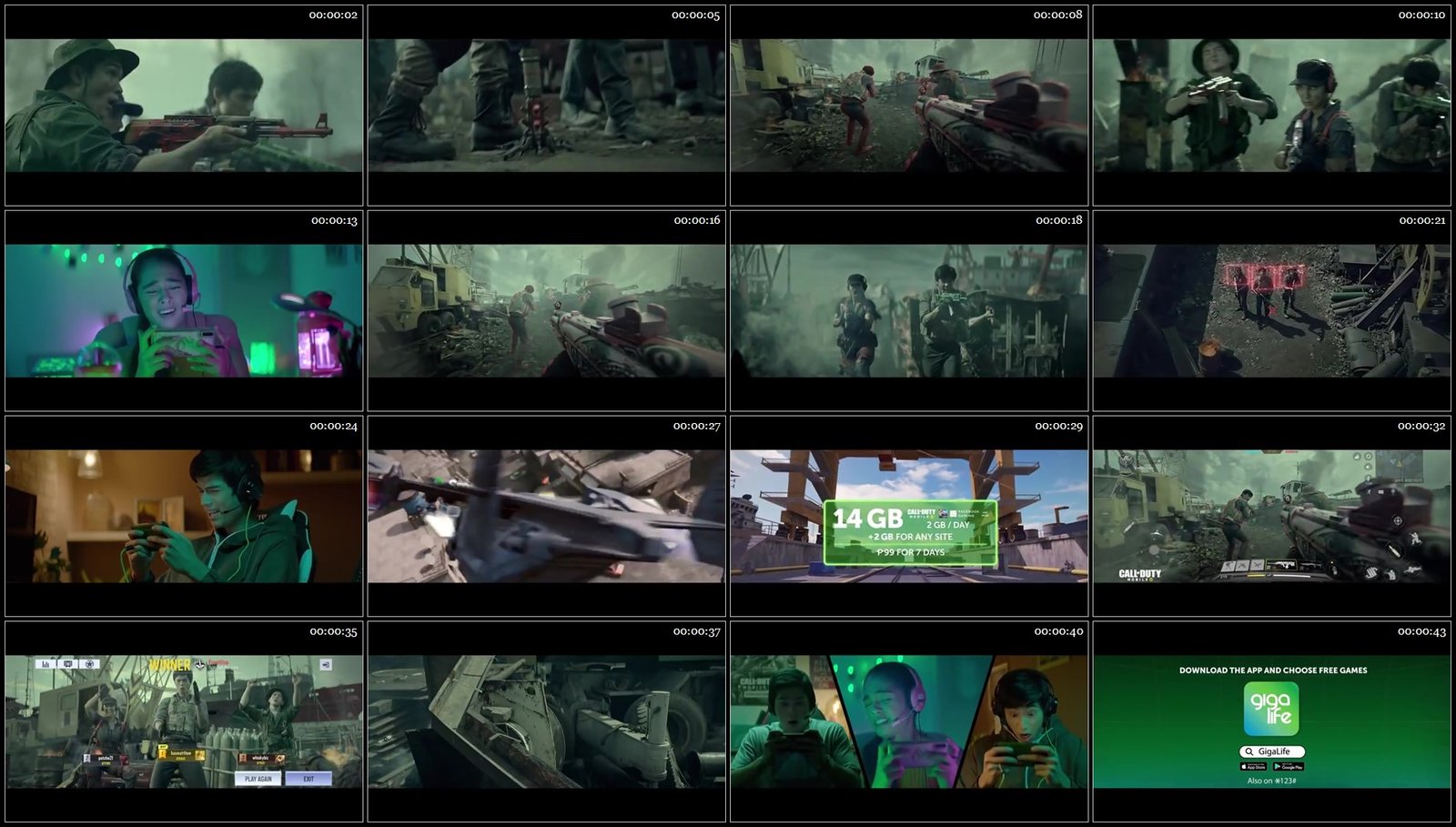
Task: Click the EXIT button in winner frame
Action: pyautogui.click(x=308, y=779)
